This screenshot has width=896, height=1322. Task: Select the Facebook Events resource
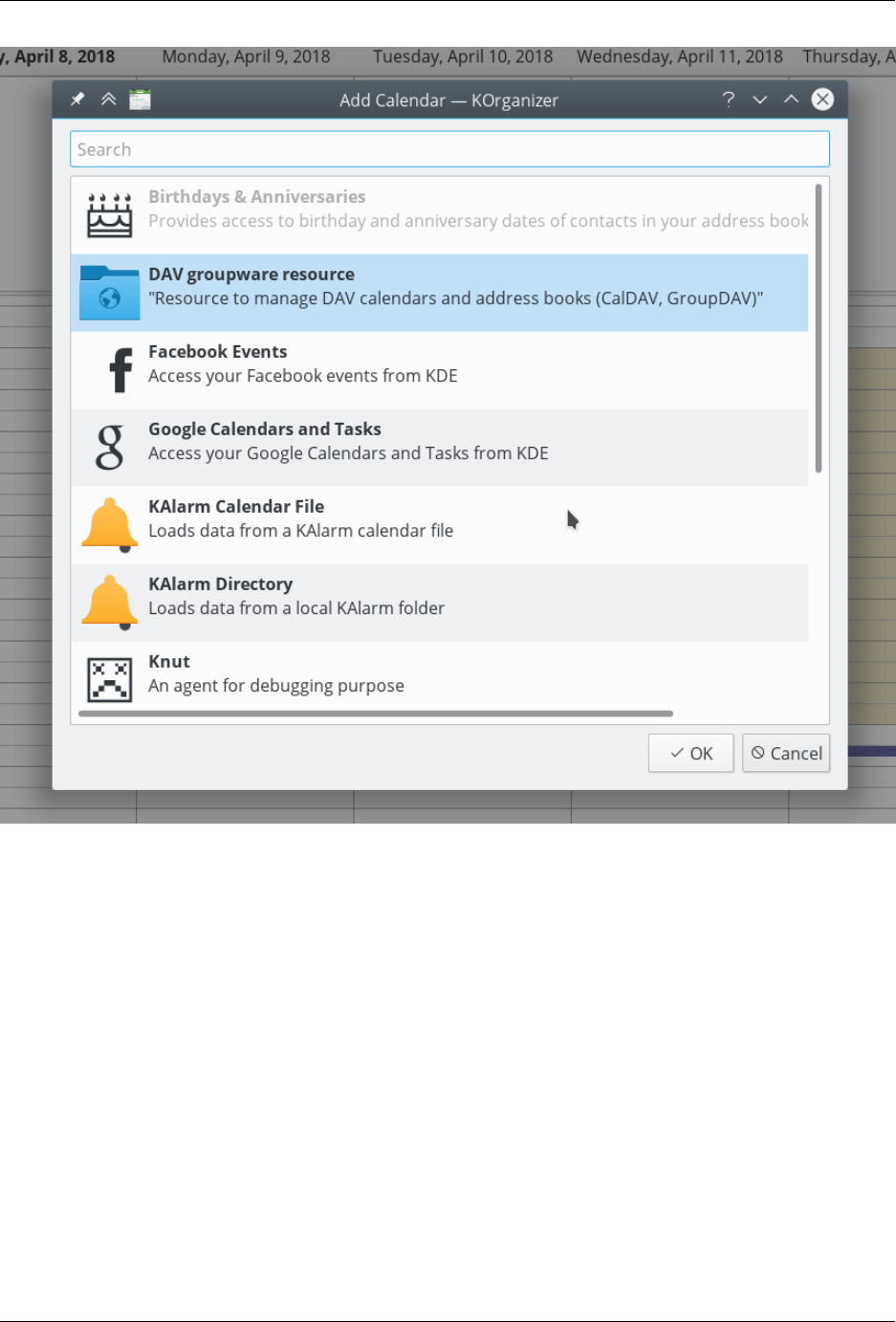tap(440, 370)
